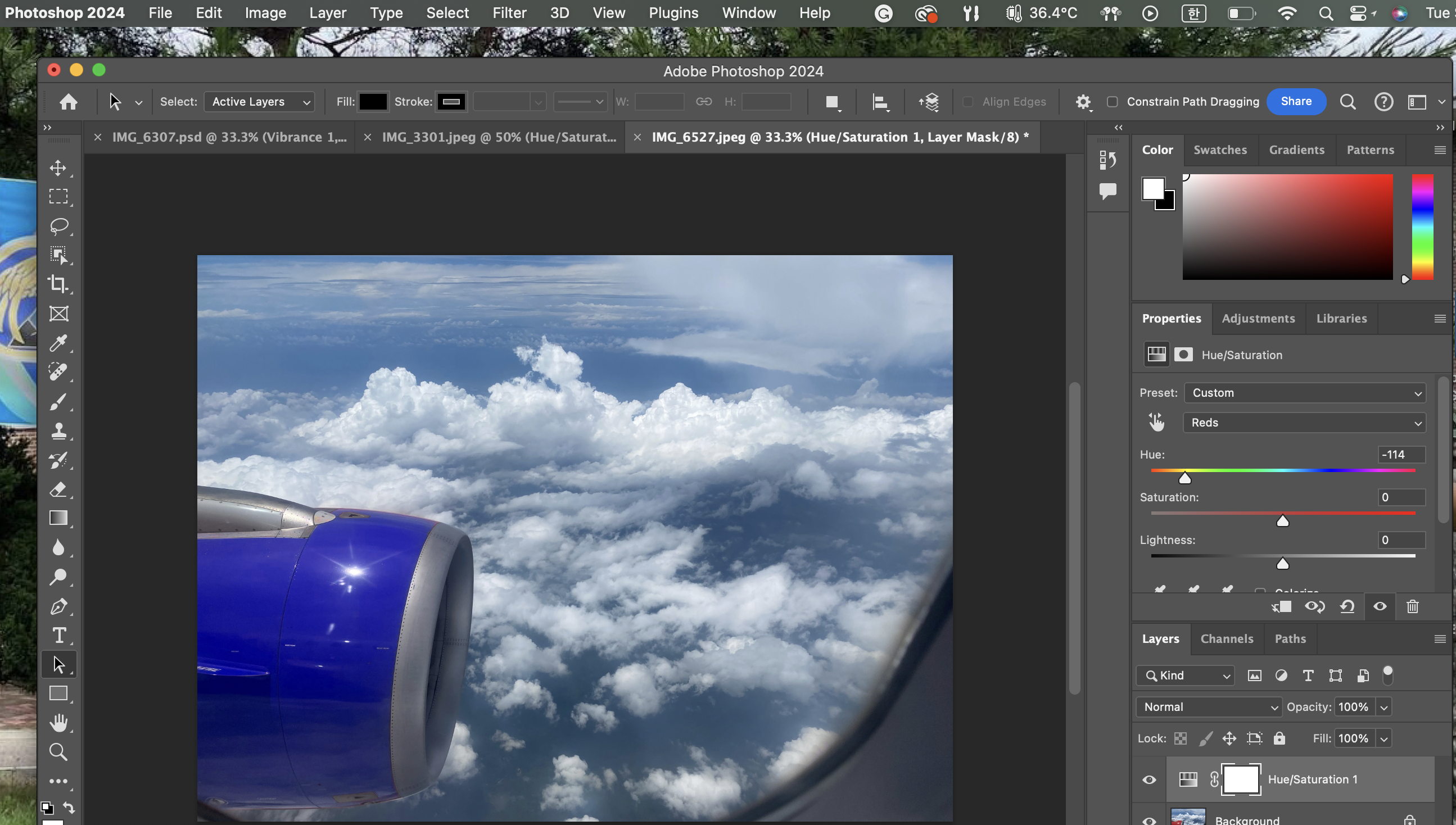
Task: Select the Clone Stamp tool
Action: (x=58, y=430)
